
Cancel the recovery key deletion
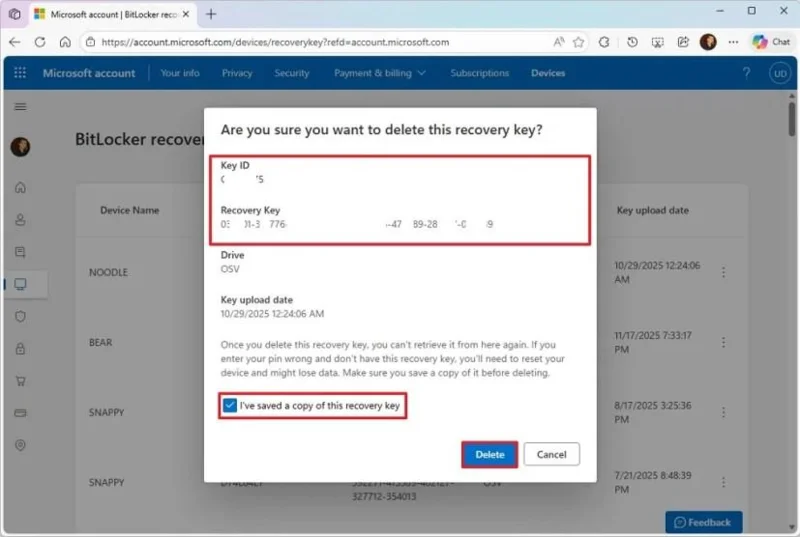coord(551,454)
